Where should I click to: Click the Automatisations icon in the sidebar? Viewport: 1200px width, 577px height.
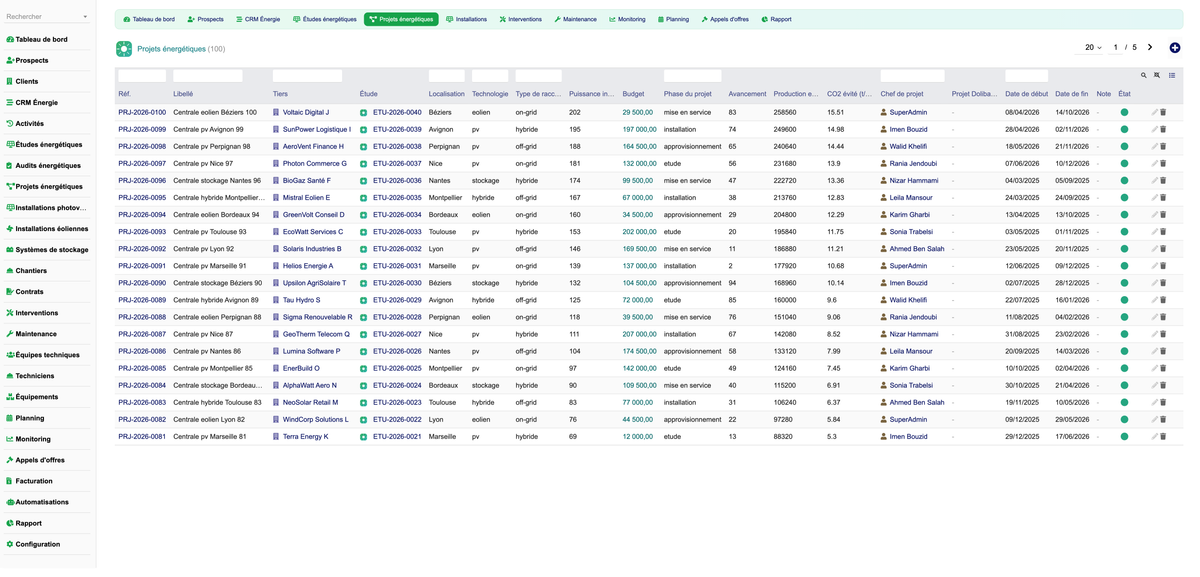tap(10, 502)
